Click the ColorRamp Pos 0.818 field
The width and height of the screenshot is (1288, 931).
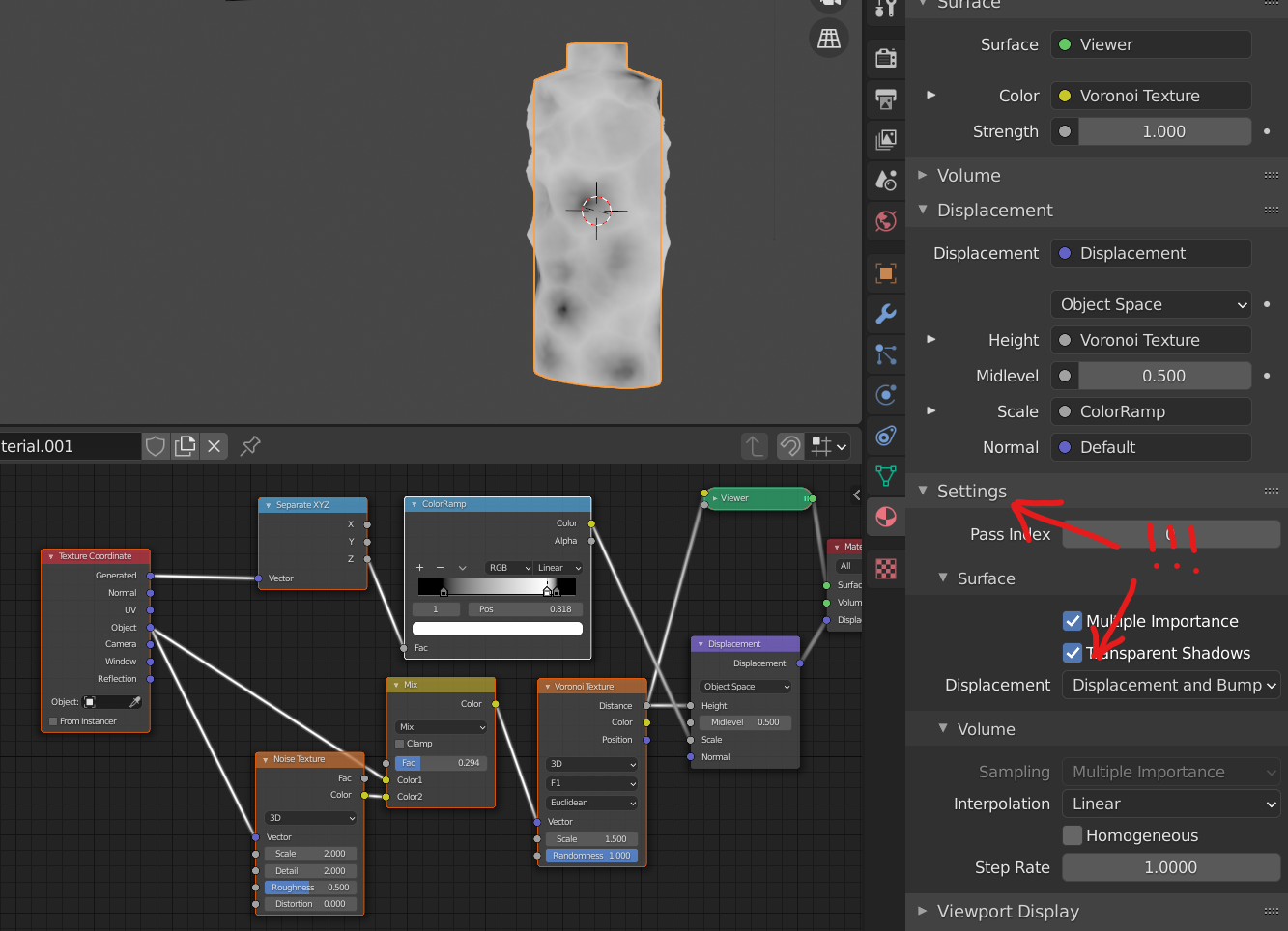(x=526, y=609)
